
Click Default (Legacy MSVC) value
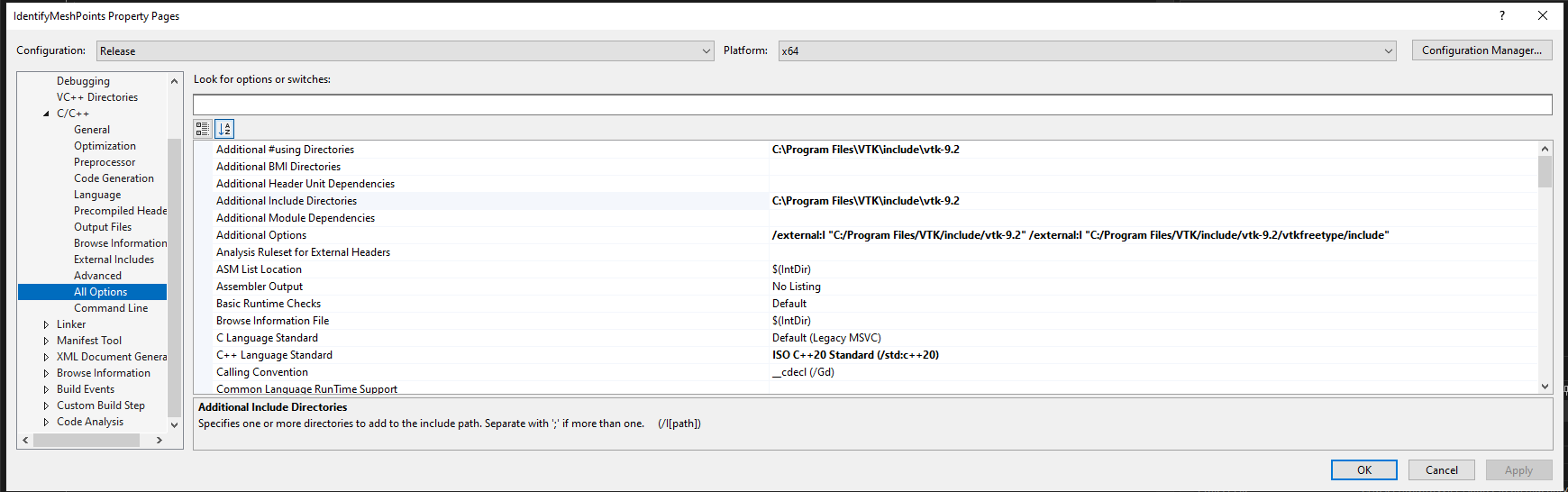pos(826,338)
